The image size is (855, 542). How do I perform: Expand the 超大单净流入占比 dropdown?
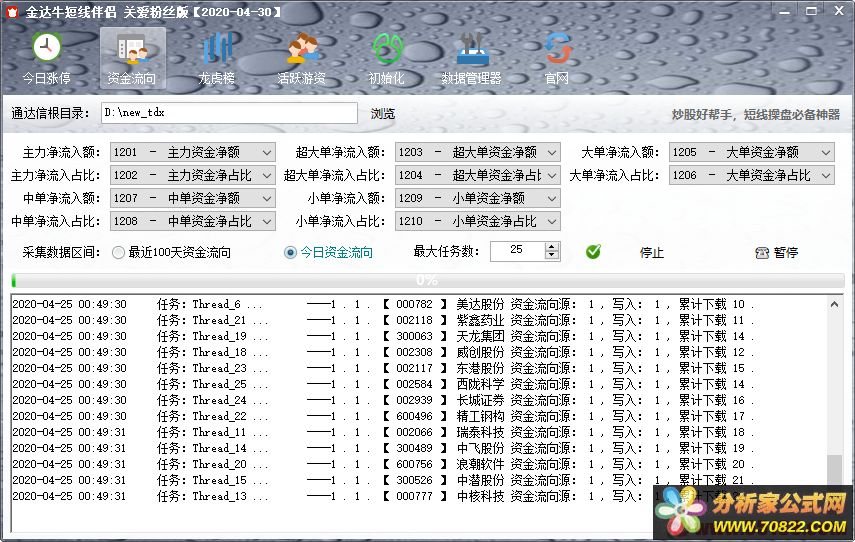pos(552,176)
